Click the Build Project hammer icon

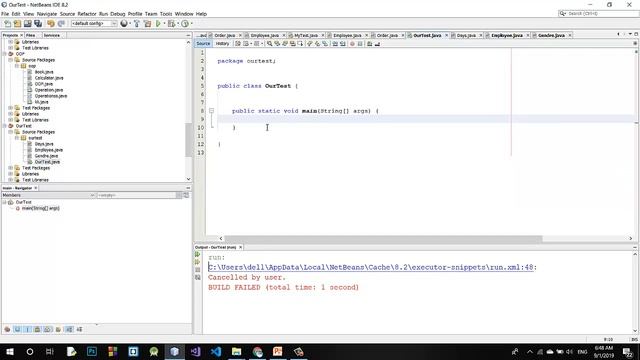tap(137, 24)
